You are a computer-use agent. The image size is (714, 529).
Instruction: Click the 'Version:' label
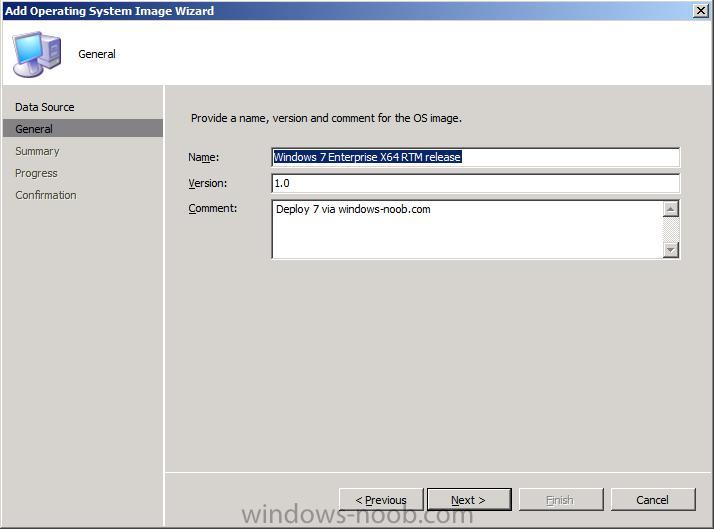(x=208, y=183)
